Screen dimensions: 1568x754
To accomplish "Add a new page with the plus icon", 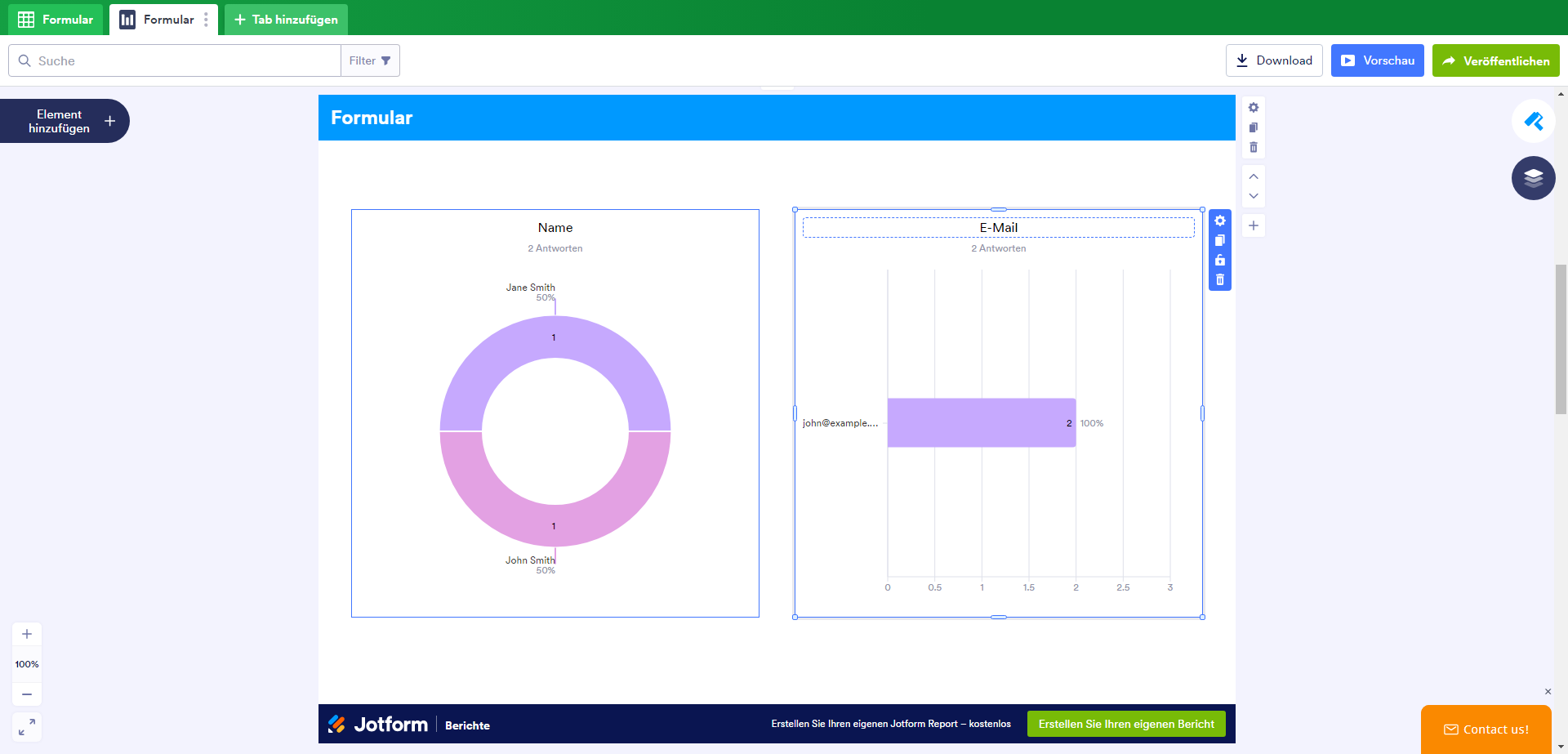I will tap(1254, 225).
